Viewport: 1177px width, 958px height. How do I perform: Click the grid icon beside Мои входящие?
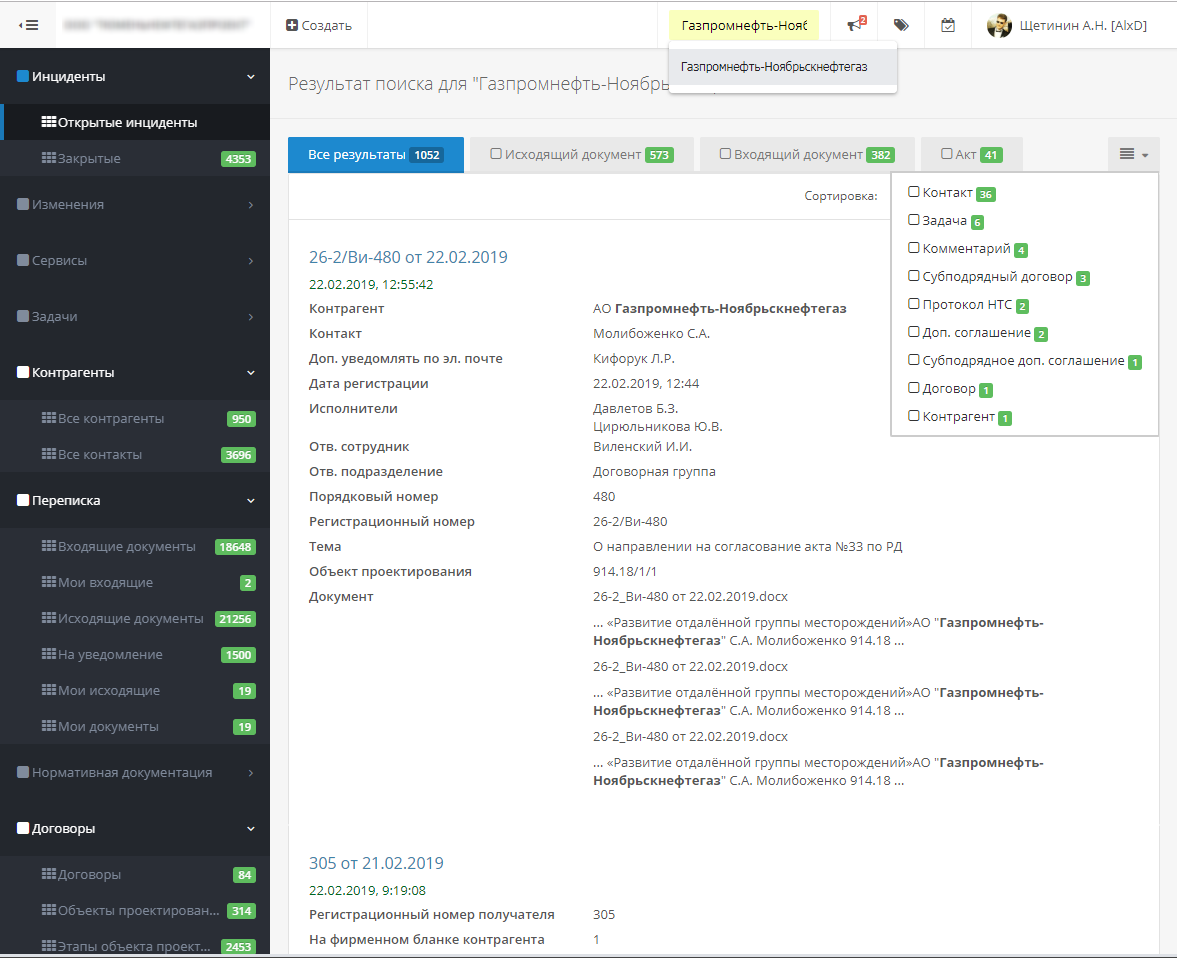pyautogui.click(x=49, y=582)
